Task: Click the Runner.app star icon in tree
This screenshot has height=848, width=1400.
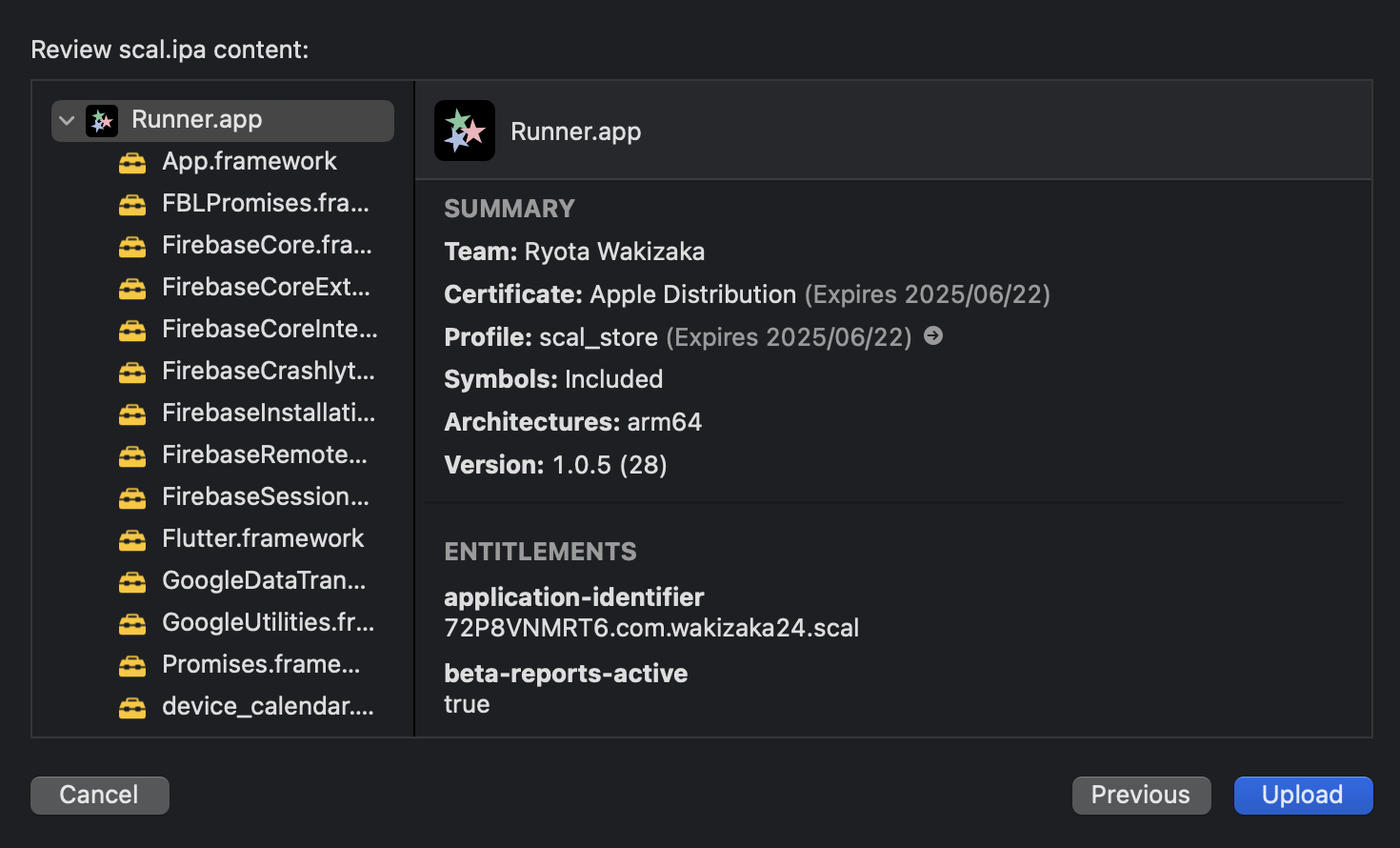Action: (x=102, y=121)
